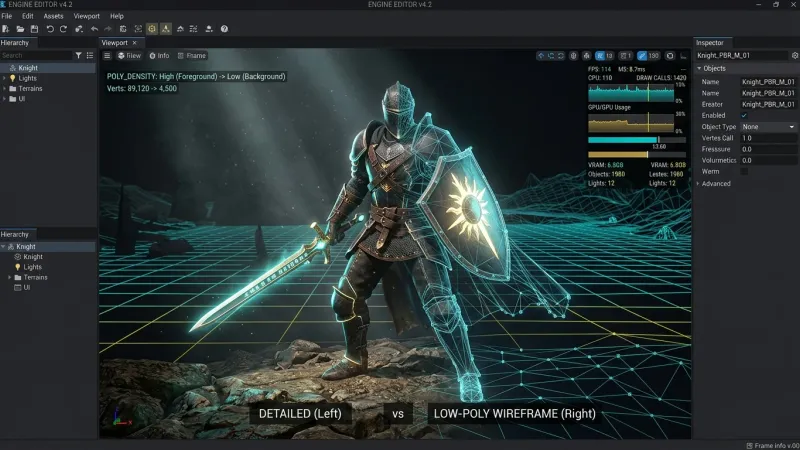The image size is (800, 450).
Task: Uncheck the Enabled checkbox in the Inspector
Action: pos(744,116)
